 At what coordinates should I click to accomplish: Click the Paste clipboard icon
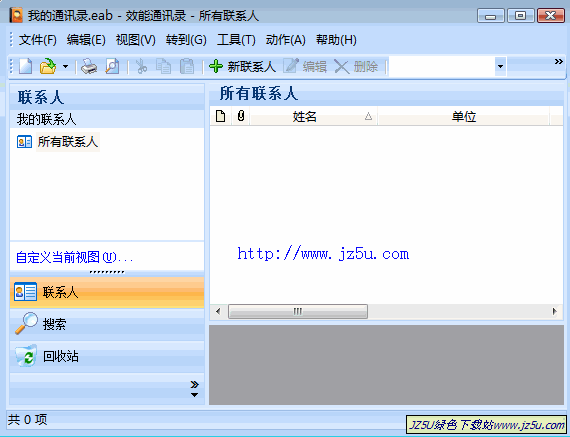(x=187, y=67)
